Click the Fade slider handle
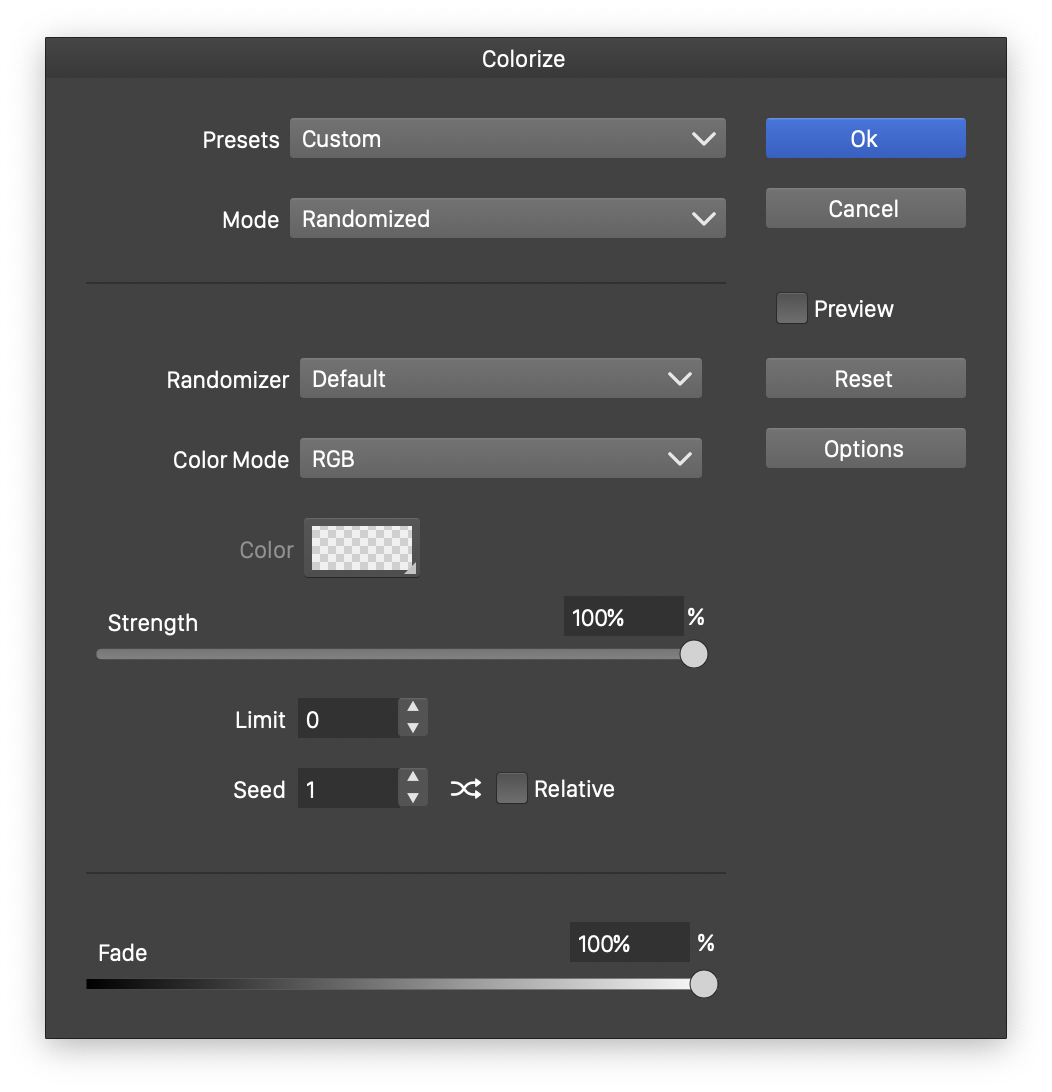This screenshot has height=1092, width=1052. [704, 984]
